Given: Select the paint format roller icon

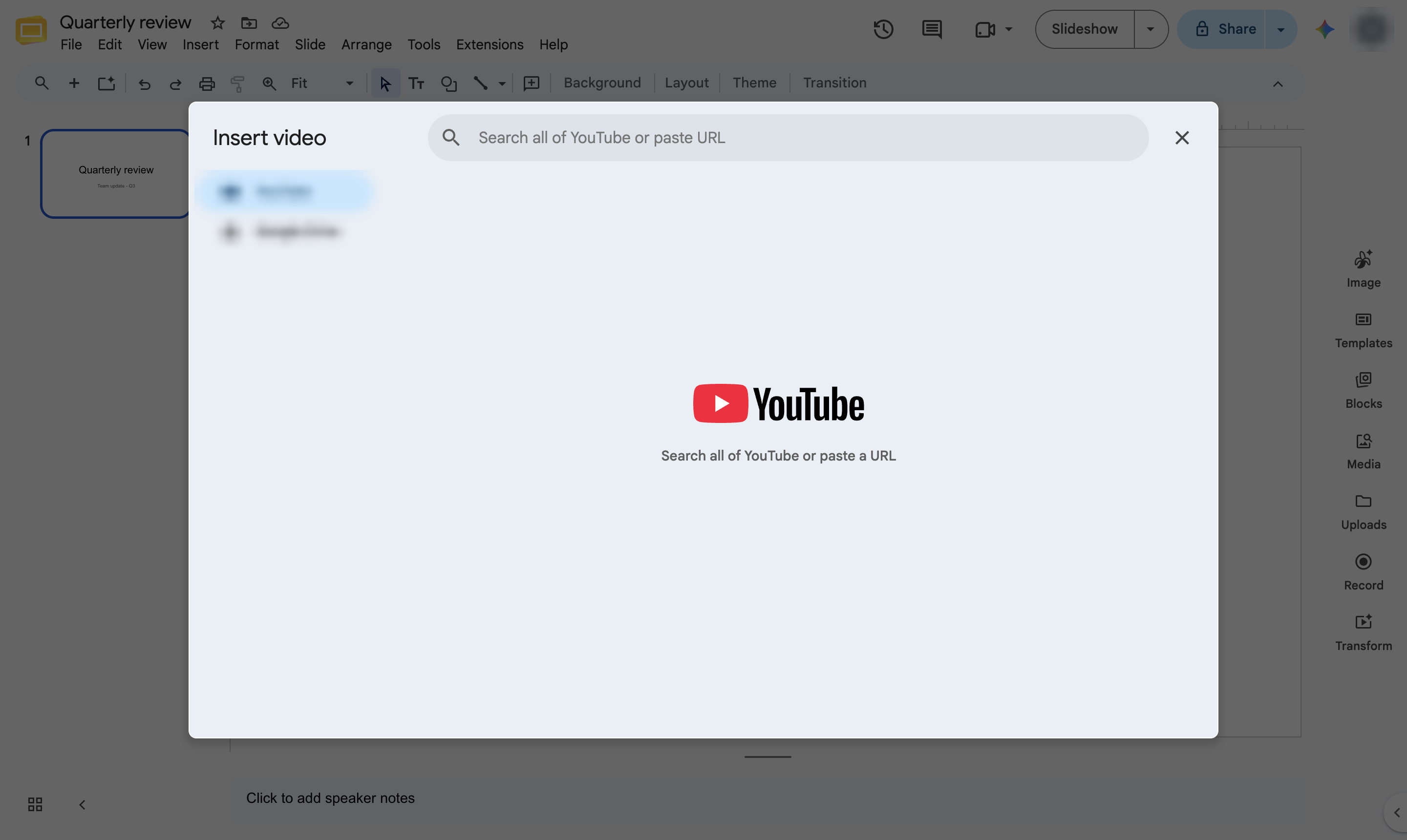Looking at the screenshot, I should pos(238,84).
